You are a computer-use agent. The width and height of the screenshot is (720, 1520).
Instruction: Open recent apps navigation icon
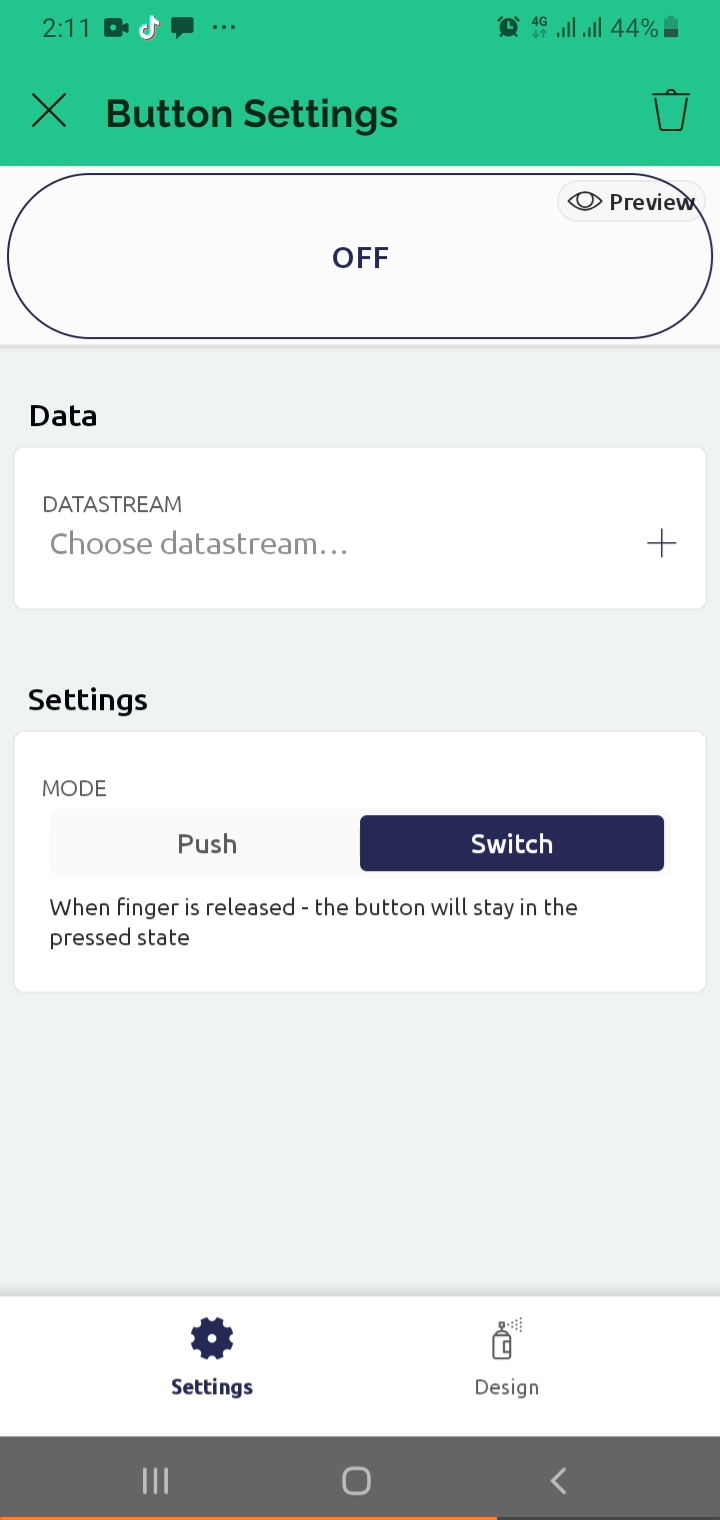tap(155, 1481)
